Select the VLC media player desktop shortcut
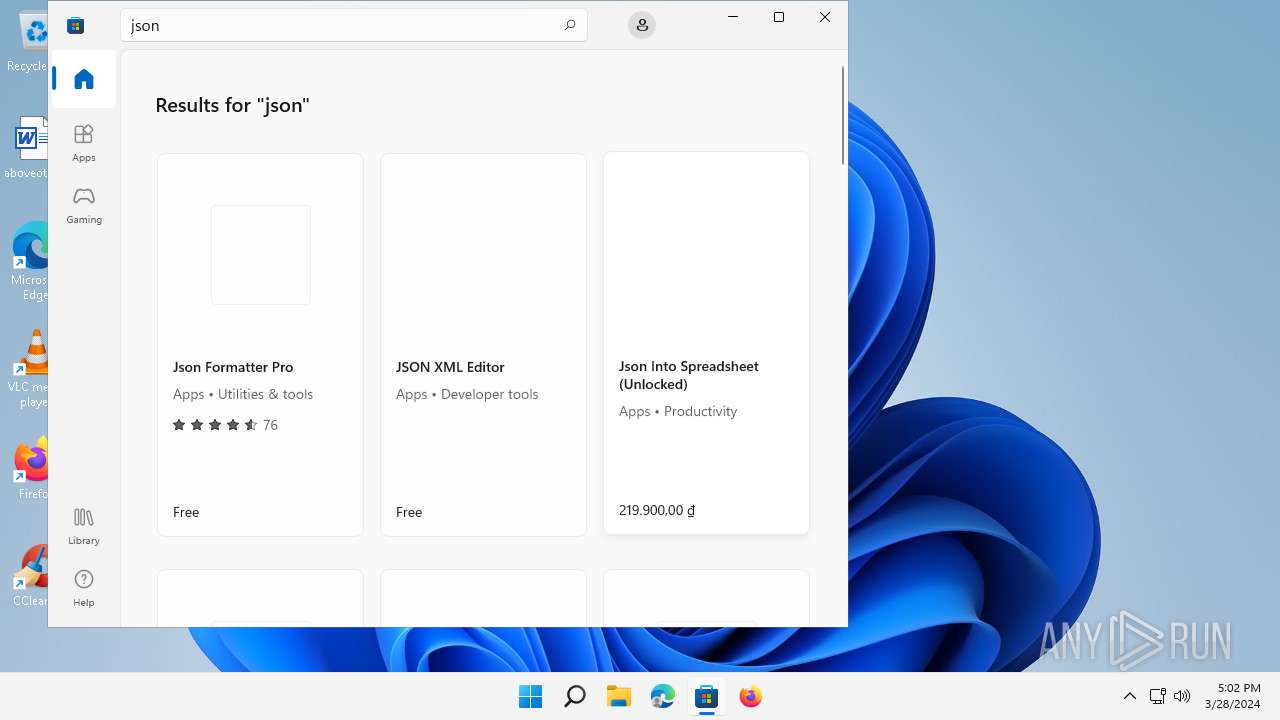The height and width of the screenshot is (720, 1280). click(x=30, y=369)
